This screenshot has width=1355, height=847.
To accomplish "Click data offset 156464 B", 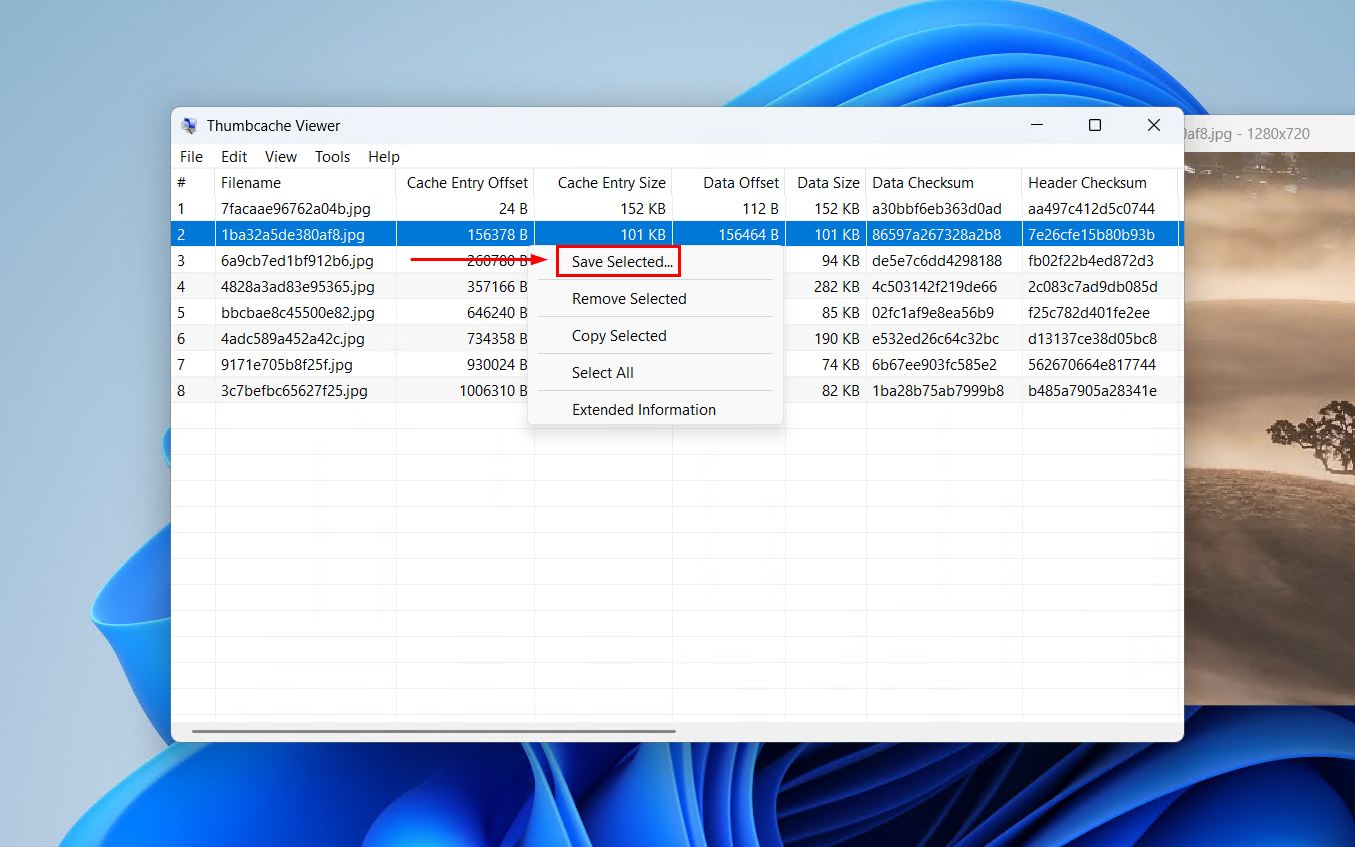I will tap(748, 235).
